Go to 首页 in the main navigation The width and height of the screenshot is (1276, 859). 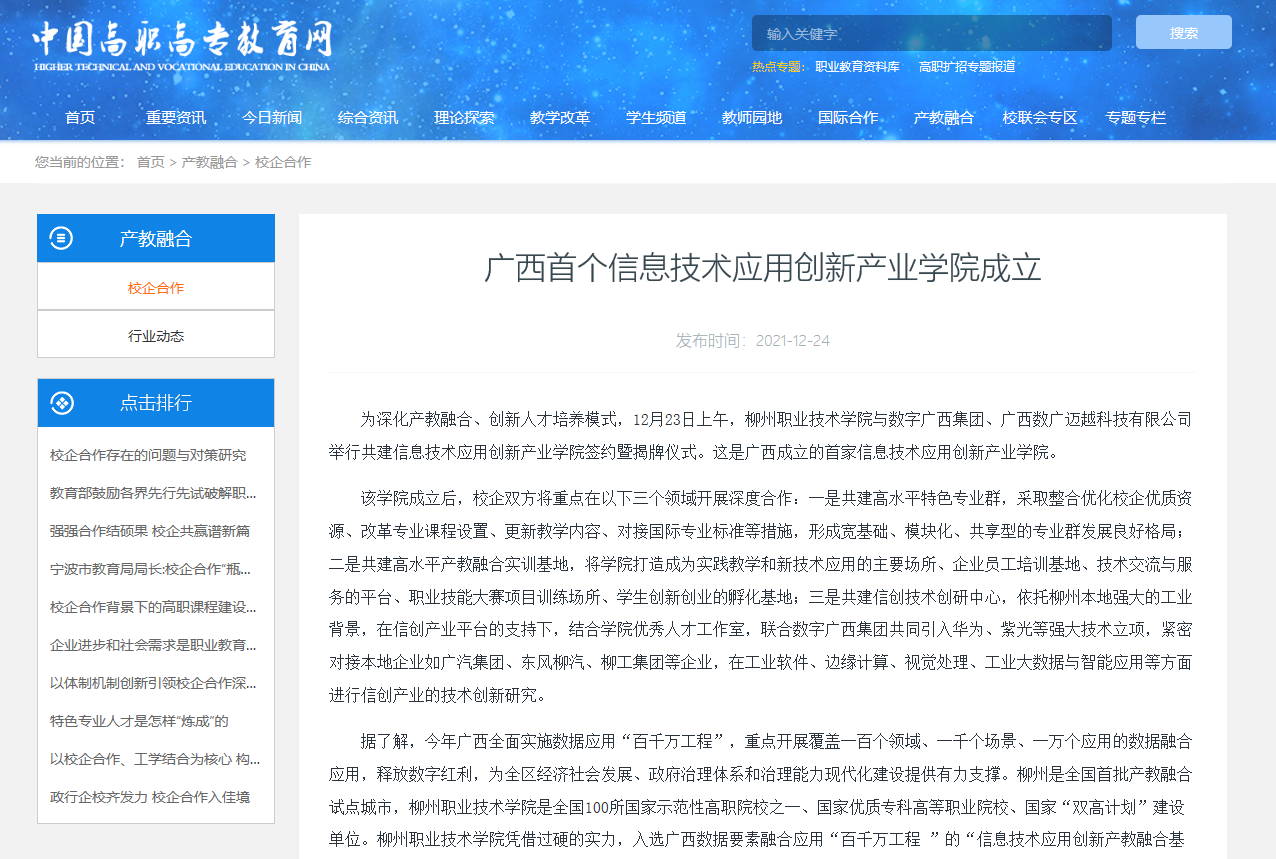pos(80,117)
